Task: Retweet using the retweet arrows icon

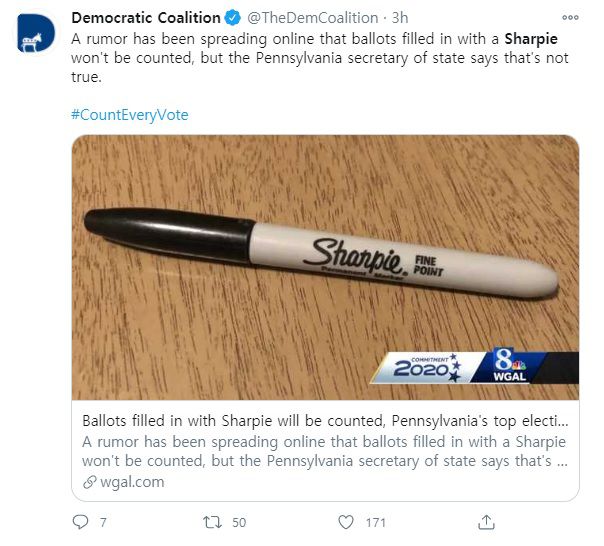Action: pos(211,521)
